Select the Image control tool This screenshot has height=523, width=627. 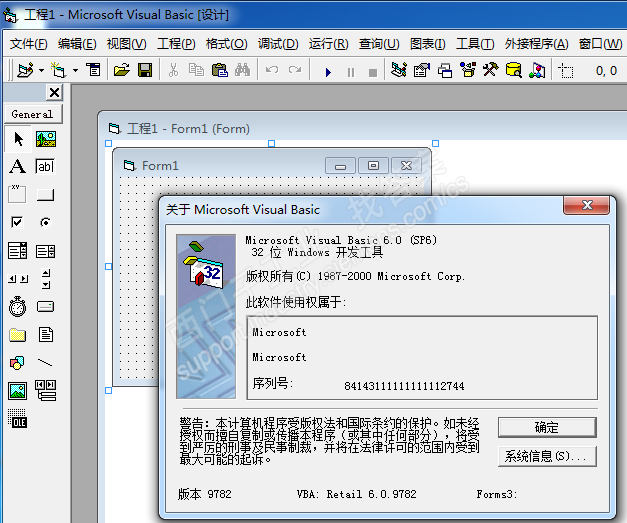(18, 391)
